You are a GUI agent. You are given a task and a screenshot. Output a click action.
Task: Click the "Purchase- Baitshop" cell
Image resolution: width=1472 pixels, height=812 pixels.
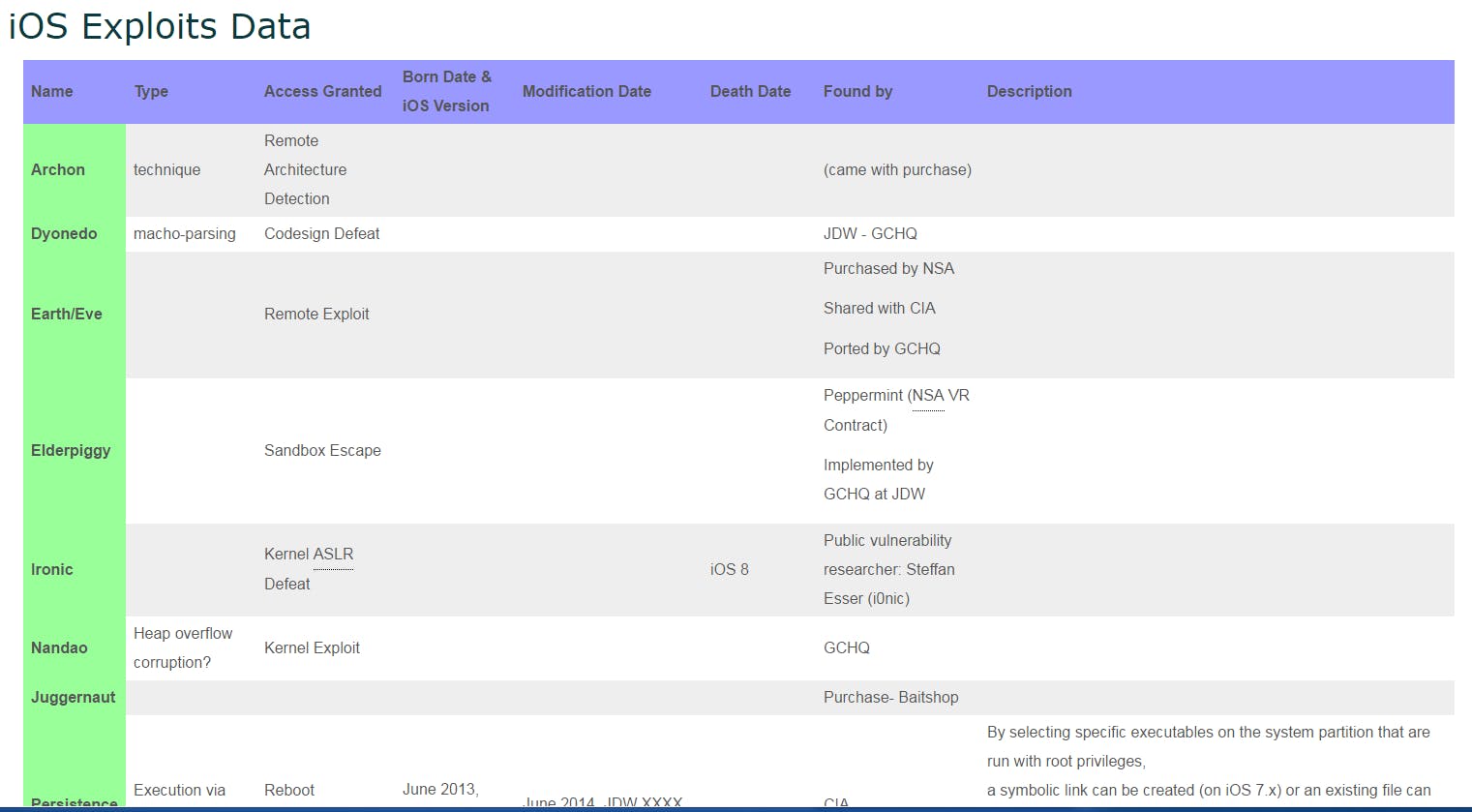pyautogui.click(x=890, y=697)
